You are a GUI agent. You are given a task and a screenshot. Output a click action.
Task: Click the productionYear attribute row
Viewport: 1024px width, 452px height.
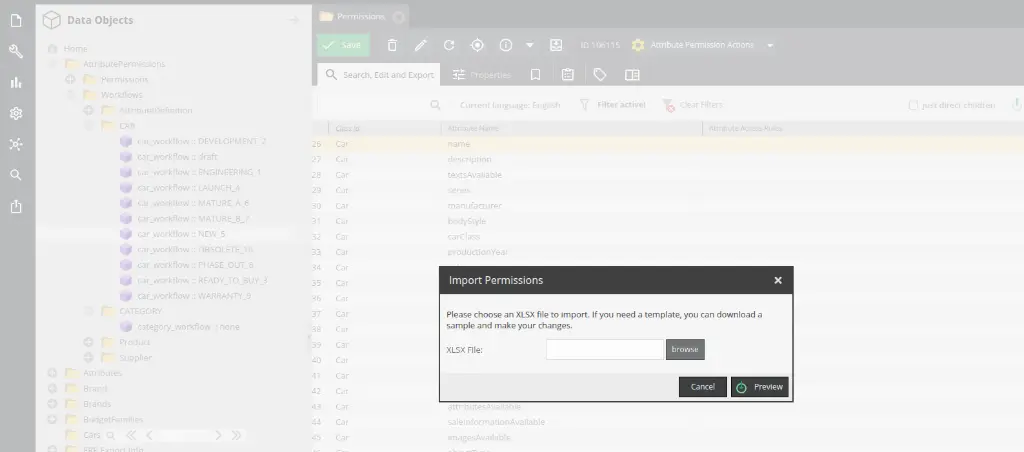coord(667,252)
